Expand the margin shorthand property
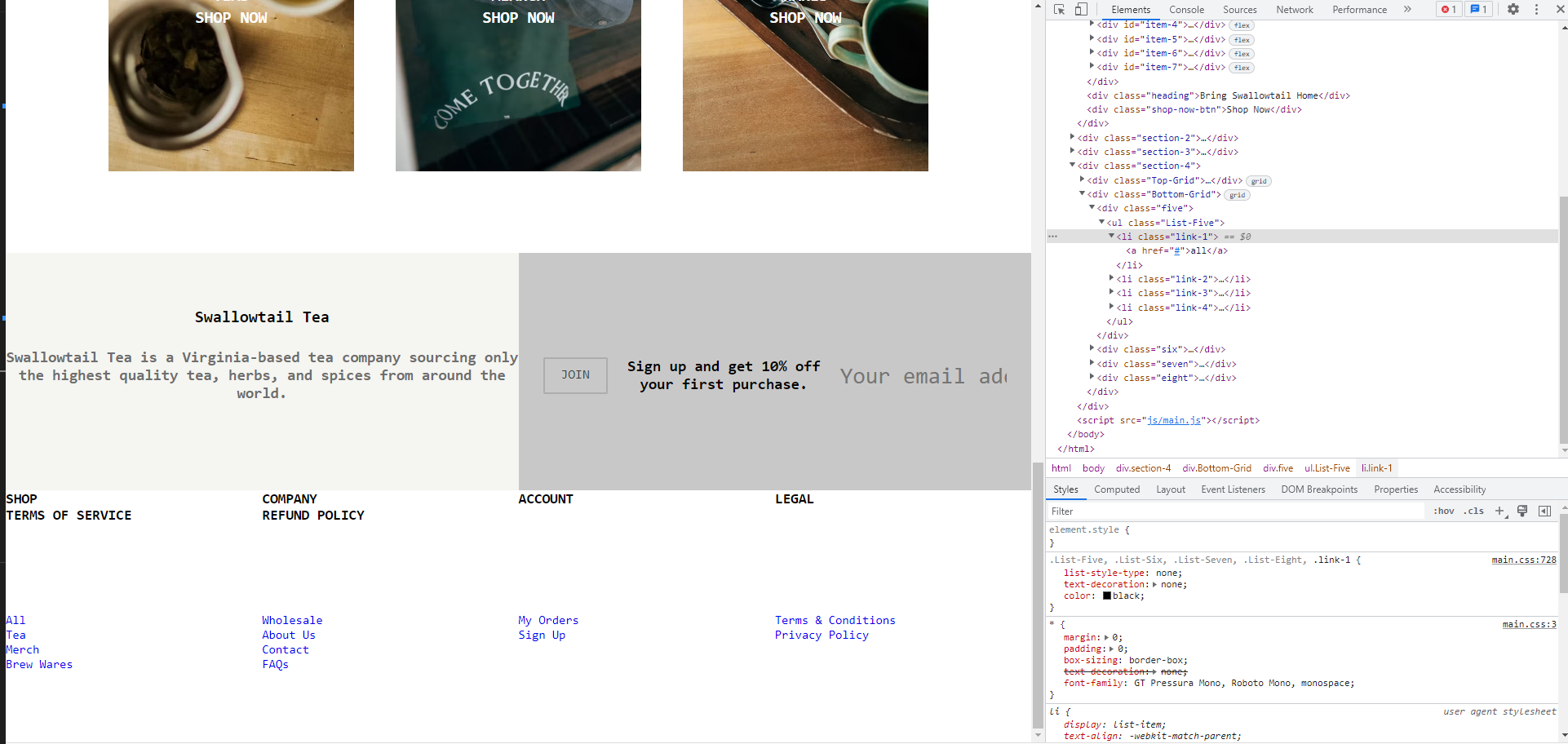 click(x=1107, y=637)
